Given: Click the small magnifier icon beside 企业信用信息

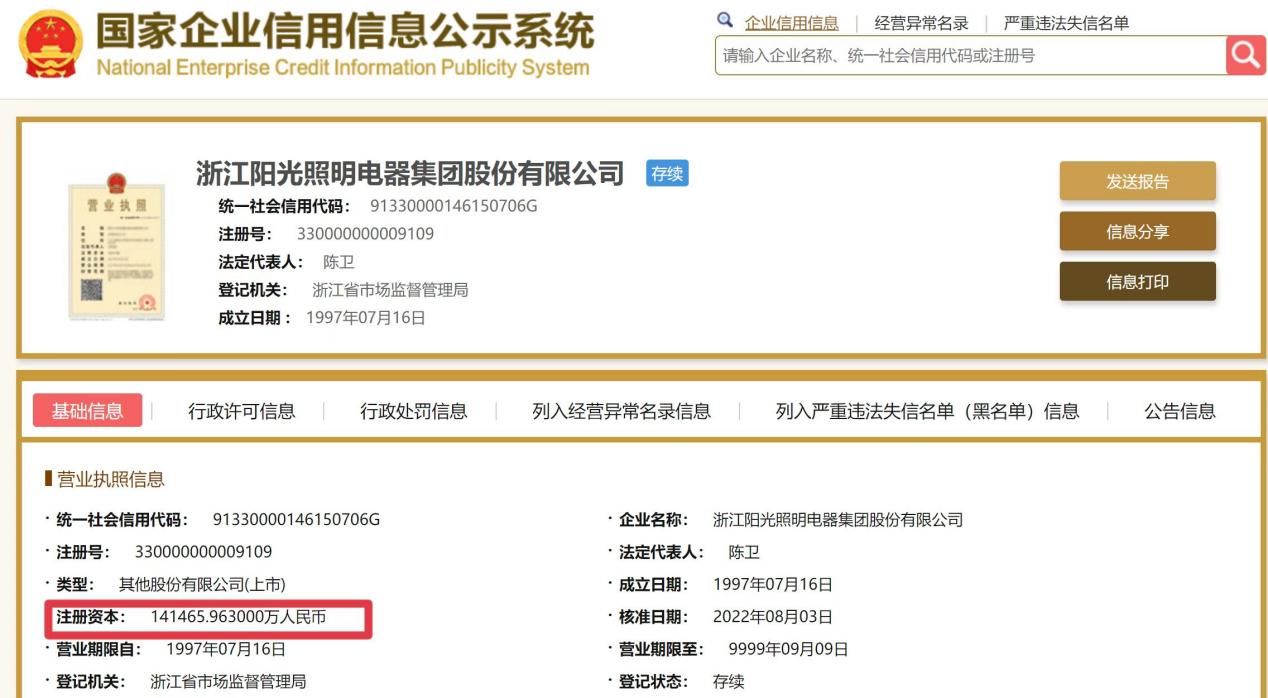Looking at the screenshot, I should pos(725,21).
